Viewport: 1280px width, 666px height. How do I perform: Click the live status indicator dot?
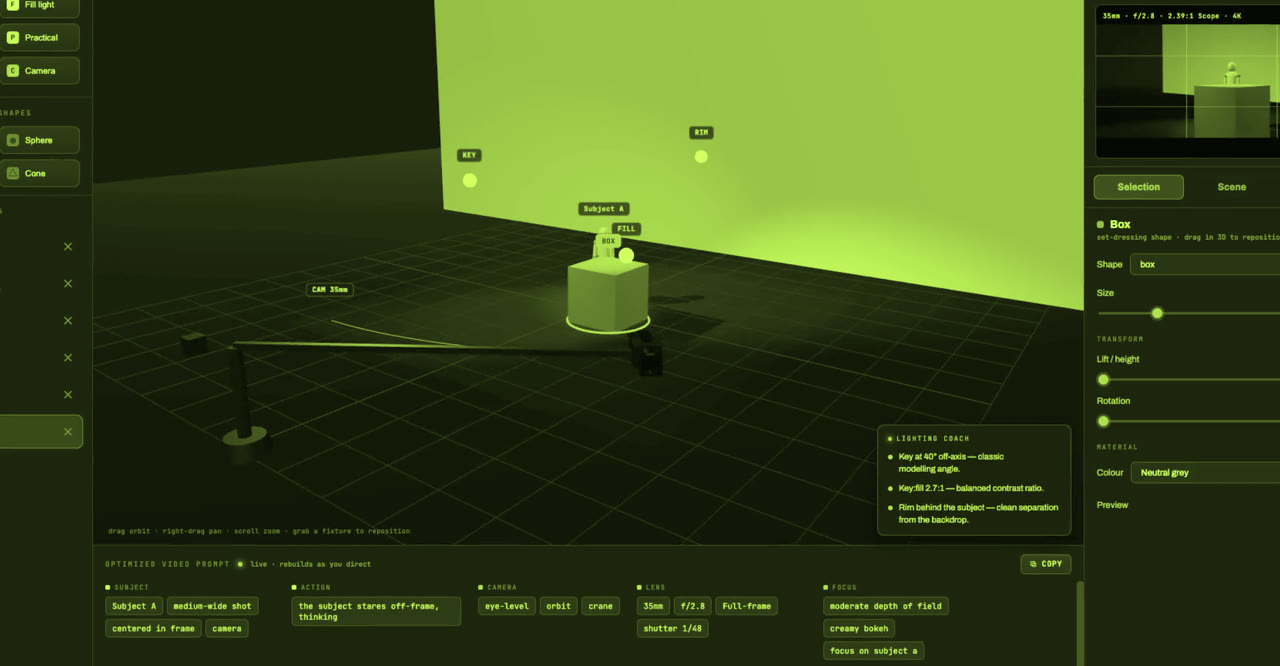[240, 564]
